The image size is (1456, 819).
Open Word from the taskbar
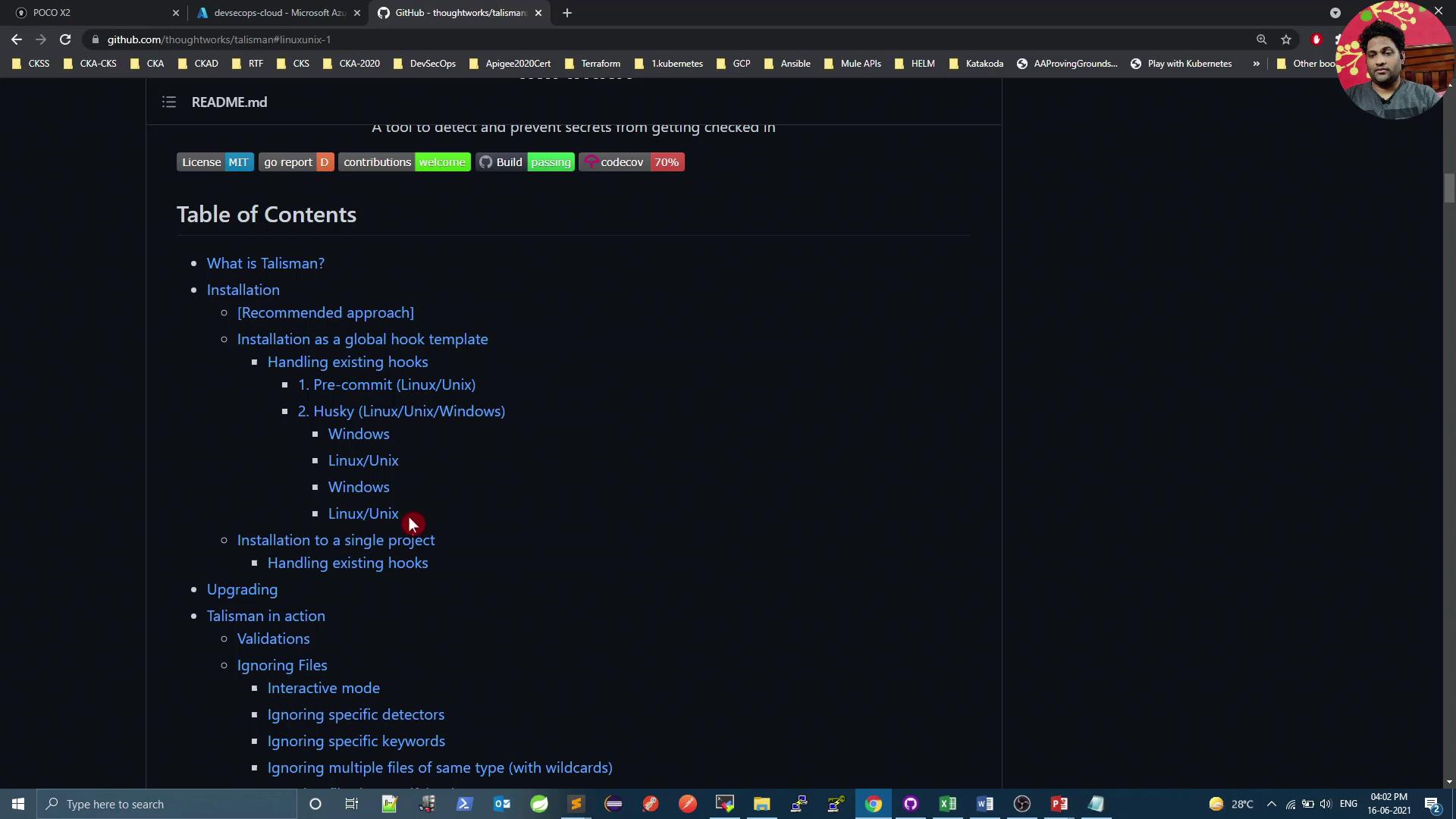985,804
